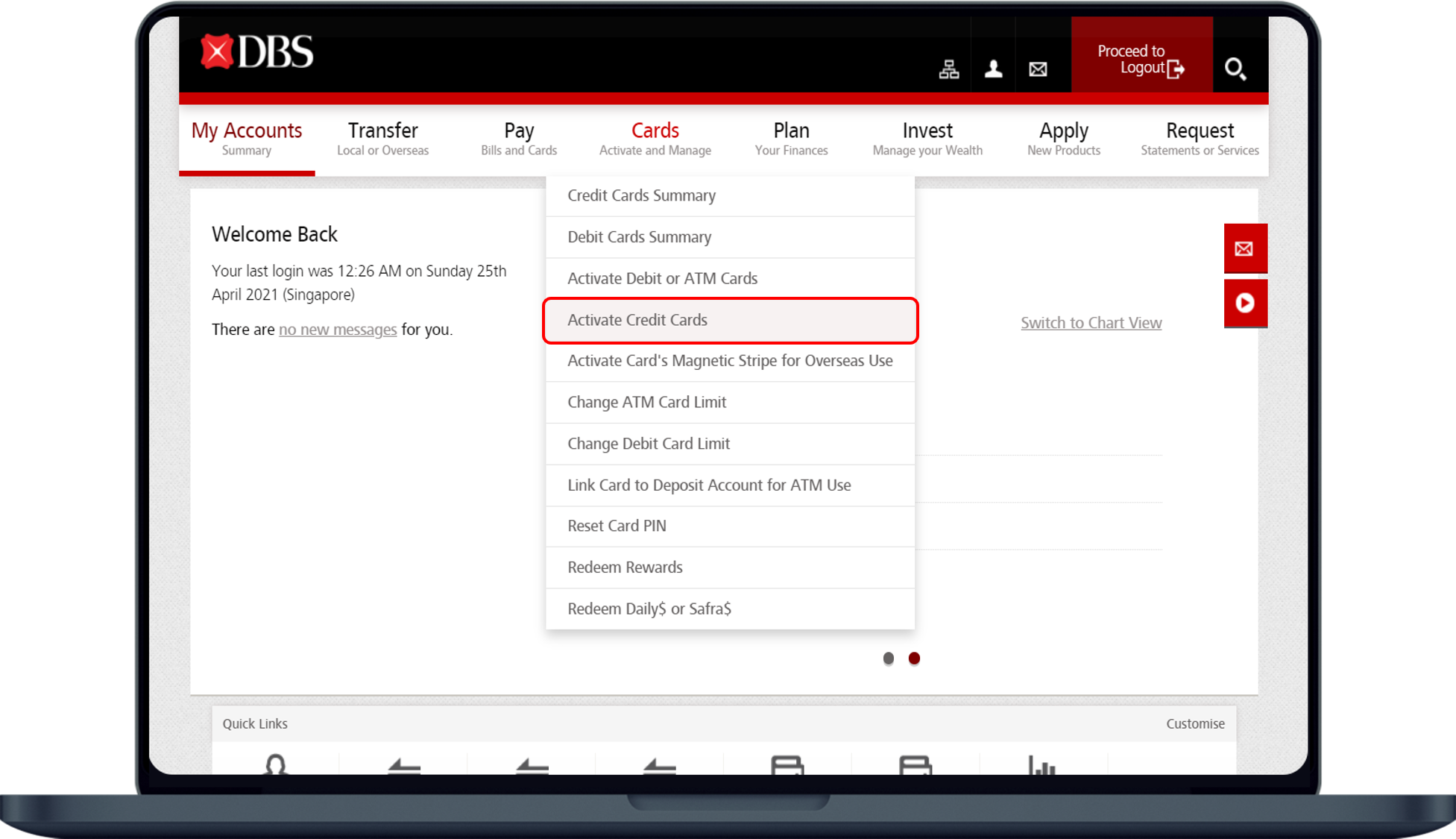Image resolution: width=1456 pixels, height=839 pixels.
Task: Choose Reset Card PIN option
Action: 617,526
